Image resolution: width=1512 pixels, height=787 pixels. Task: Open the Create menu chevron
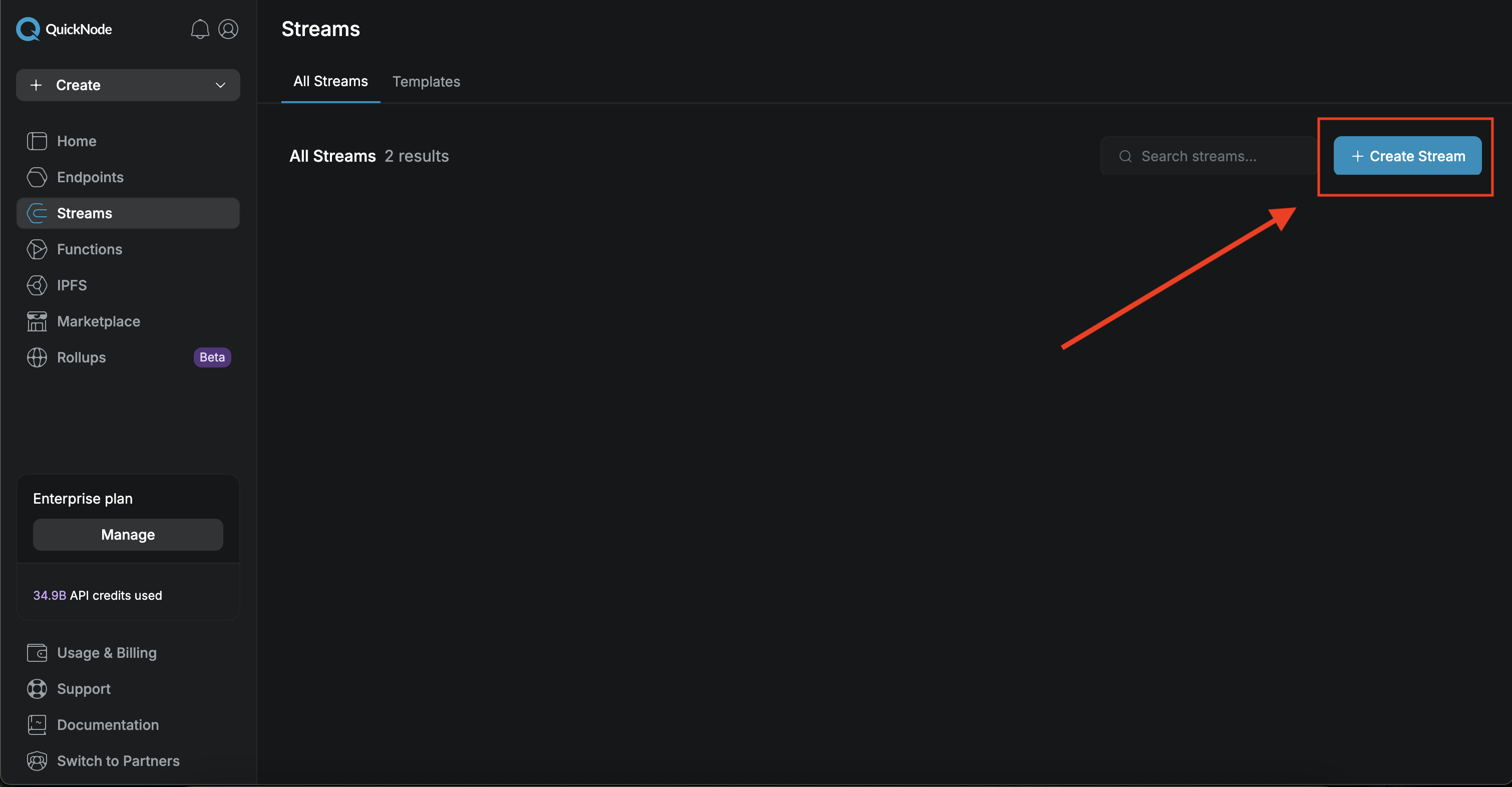click(220, 85)
